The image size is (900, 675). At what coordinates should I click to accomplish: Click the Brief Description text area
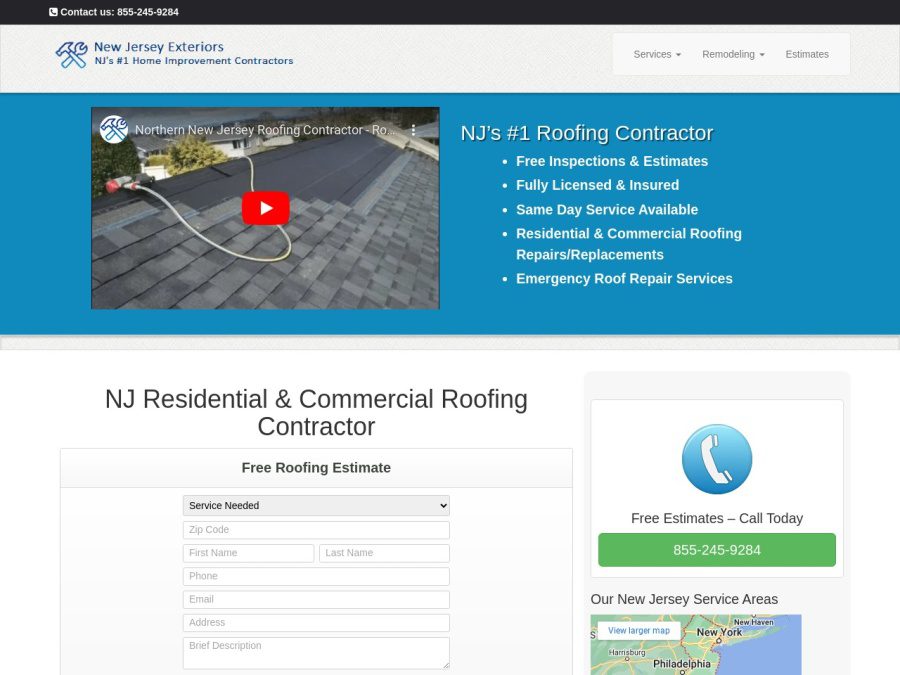[316, 652]
